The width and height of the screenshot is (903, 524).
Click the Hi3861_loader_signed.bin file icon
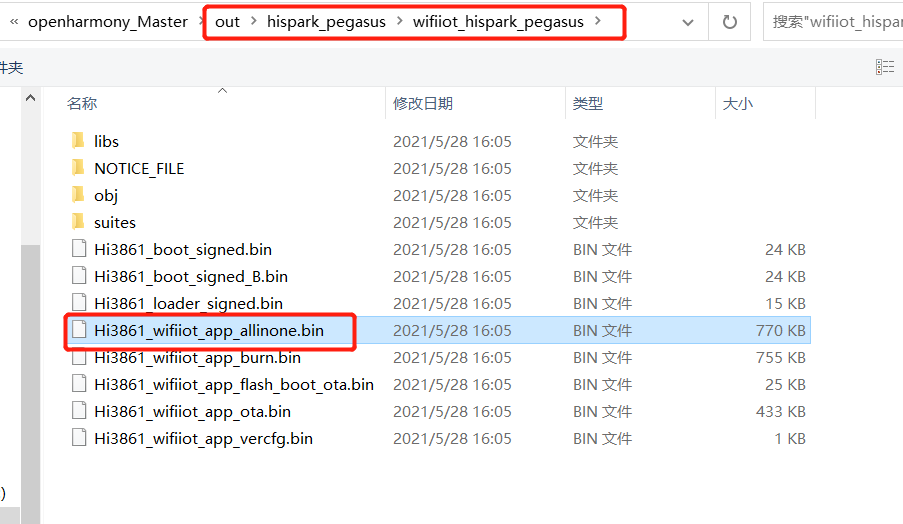point(79,303)
